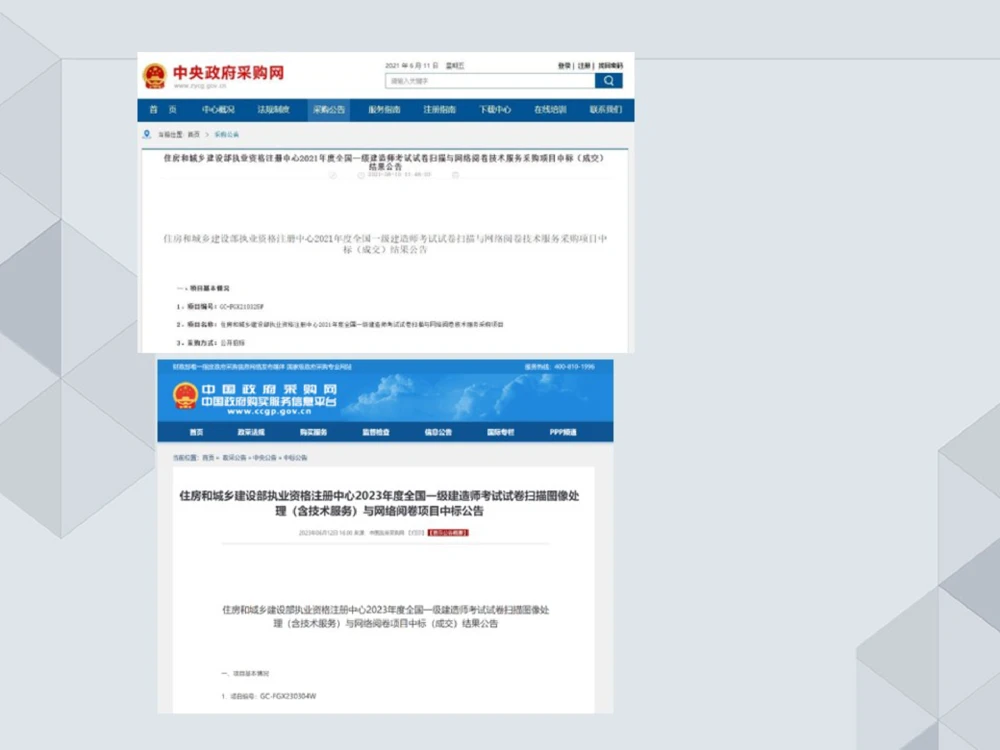Select the 购买服务 navigation item

[x=313, y=433]
